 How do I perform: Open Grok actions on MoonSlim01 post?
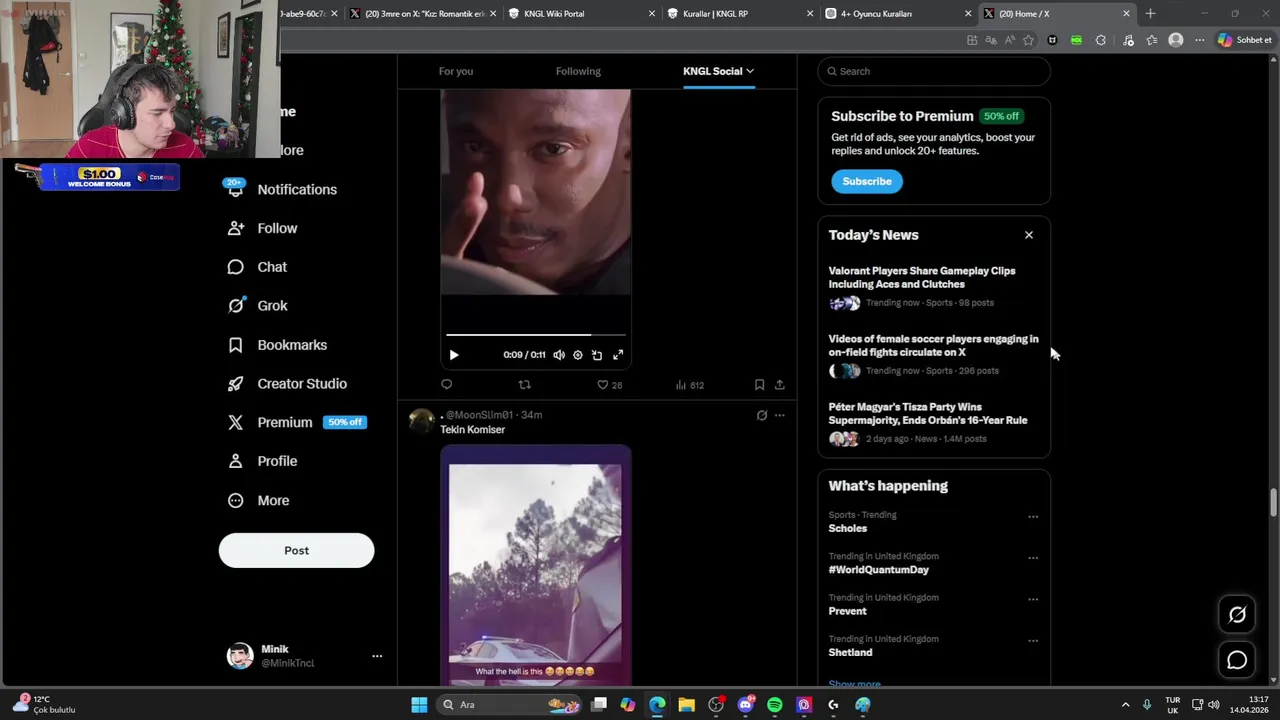tap(762, 415)
